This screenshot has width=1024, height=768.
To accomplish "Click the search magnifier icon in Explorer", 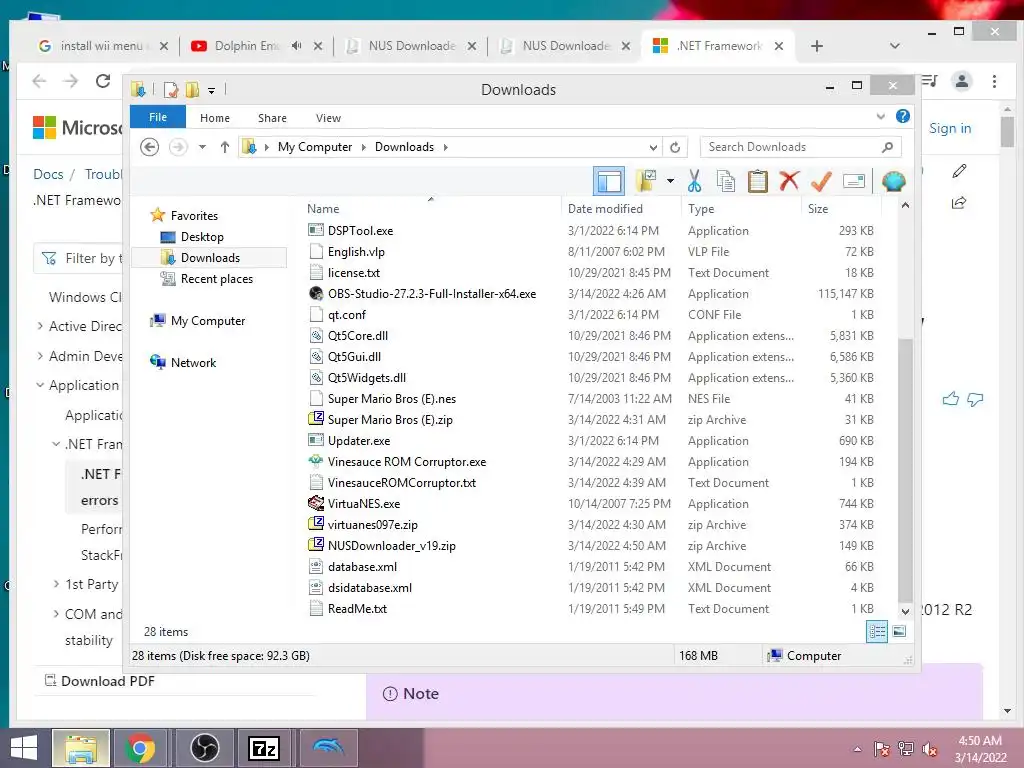I will click(888, 147).
